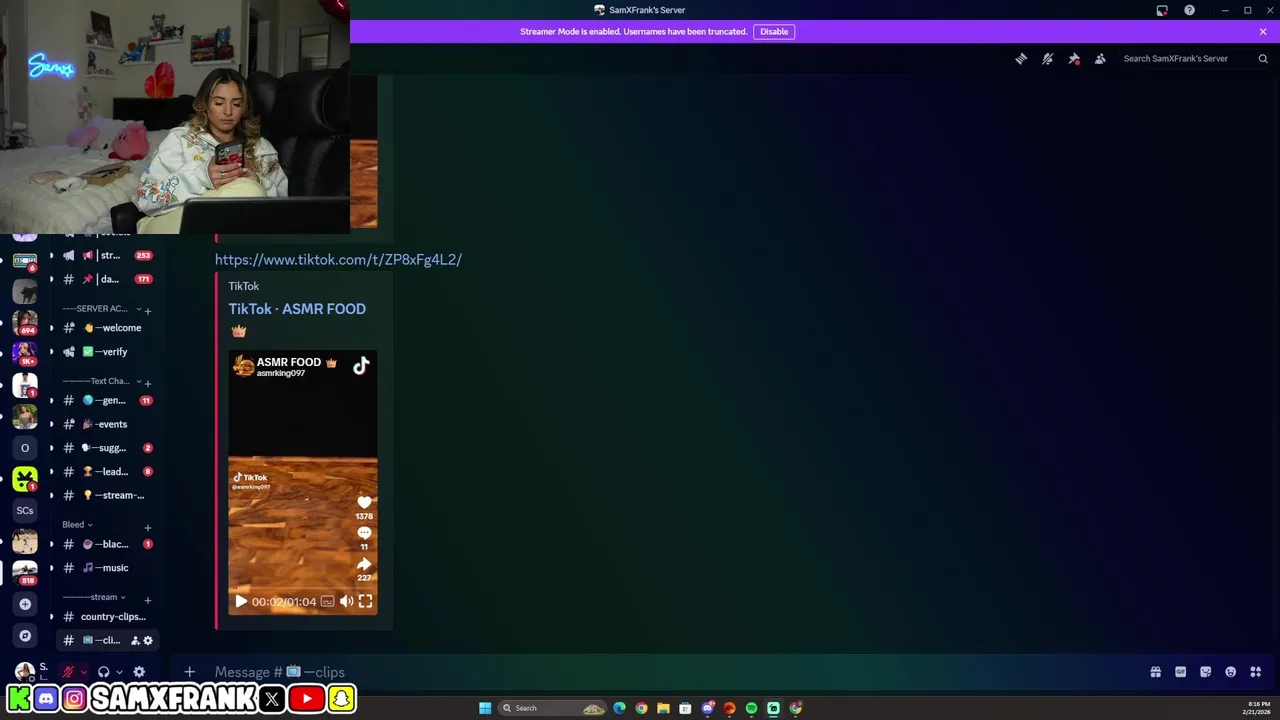Open server icon with 518 badge
1280x720 pixels.
(25, 573)
